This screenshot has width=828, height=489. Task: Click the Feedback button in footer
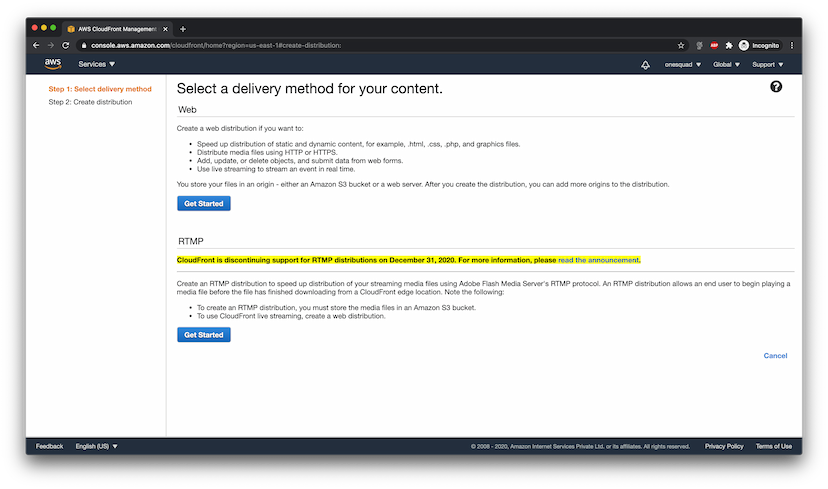[x=50, y=446]
